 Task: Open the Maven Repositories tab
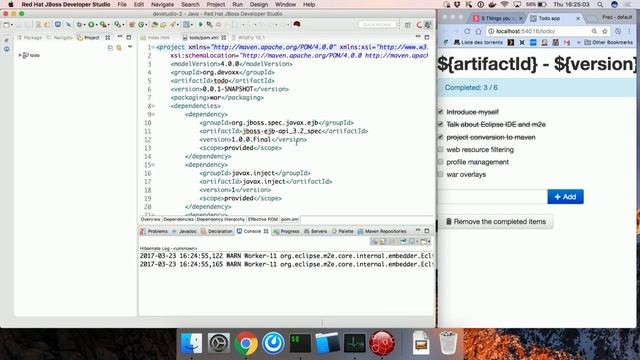(x=382, y=231)
